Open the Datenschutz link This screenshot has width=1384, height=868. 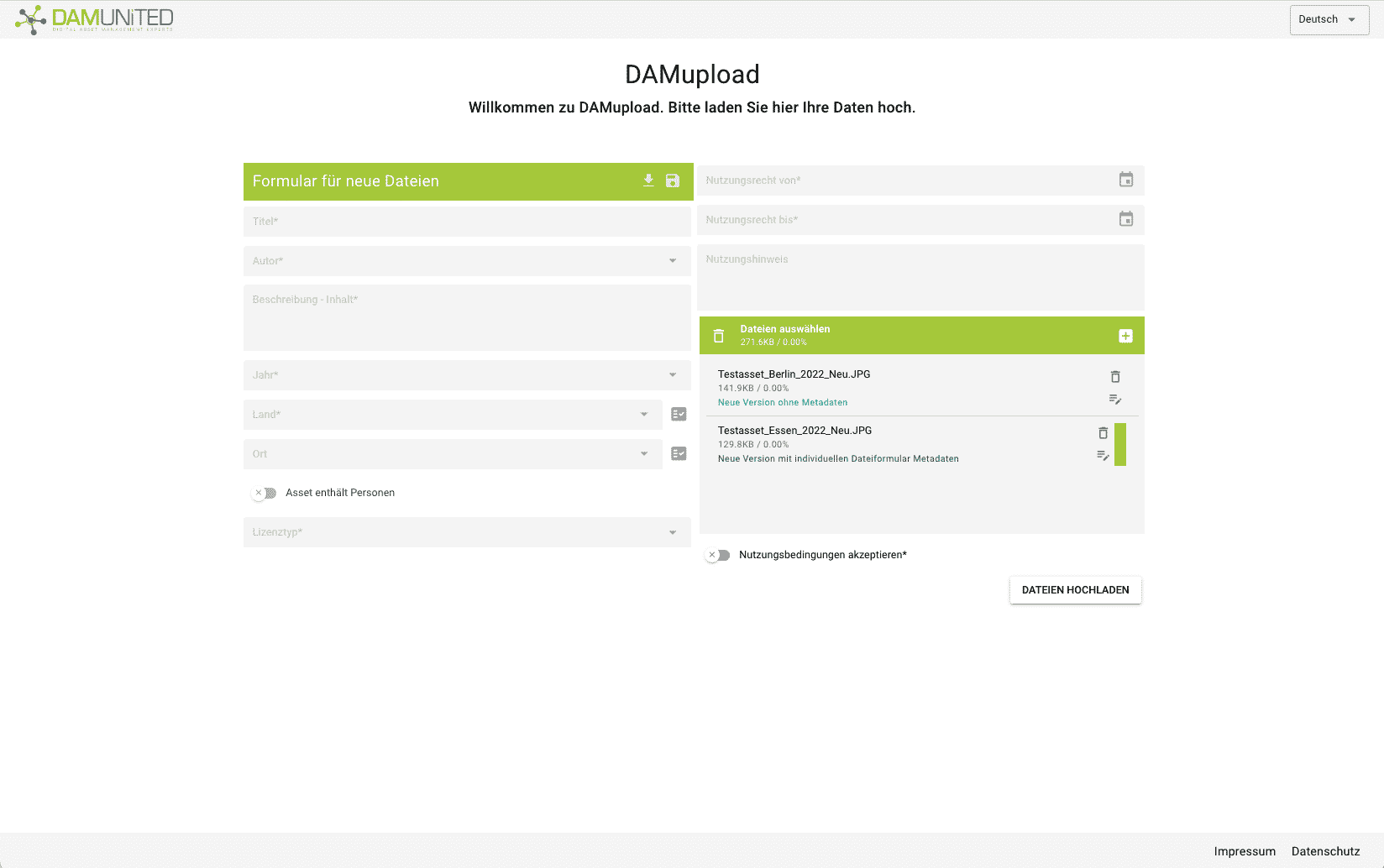(x=1325, y=851)
